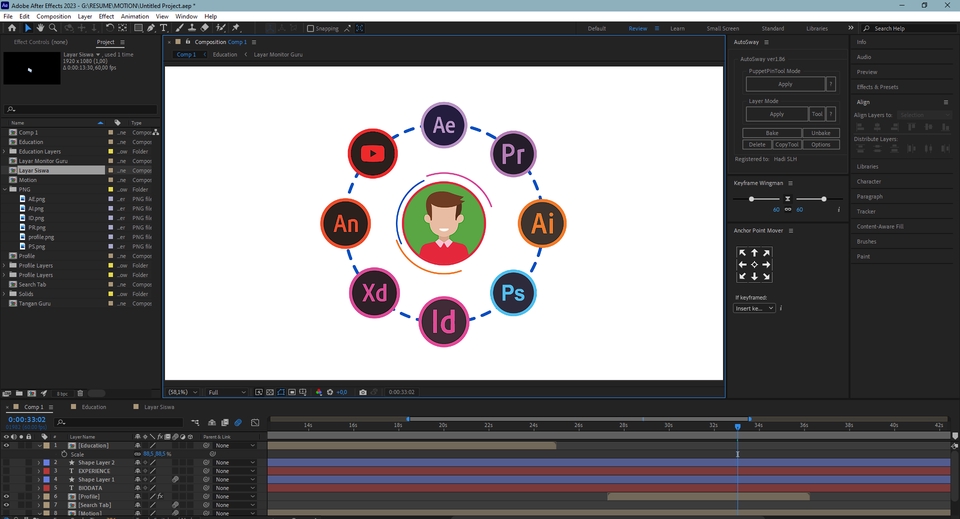Select the Learn workspace
Image resolution: width=960 pixels, height=519 pixels.
(677, 28)
